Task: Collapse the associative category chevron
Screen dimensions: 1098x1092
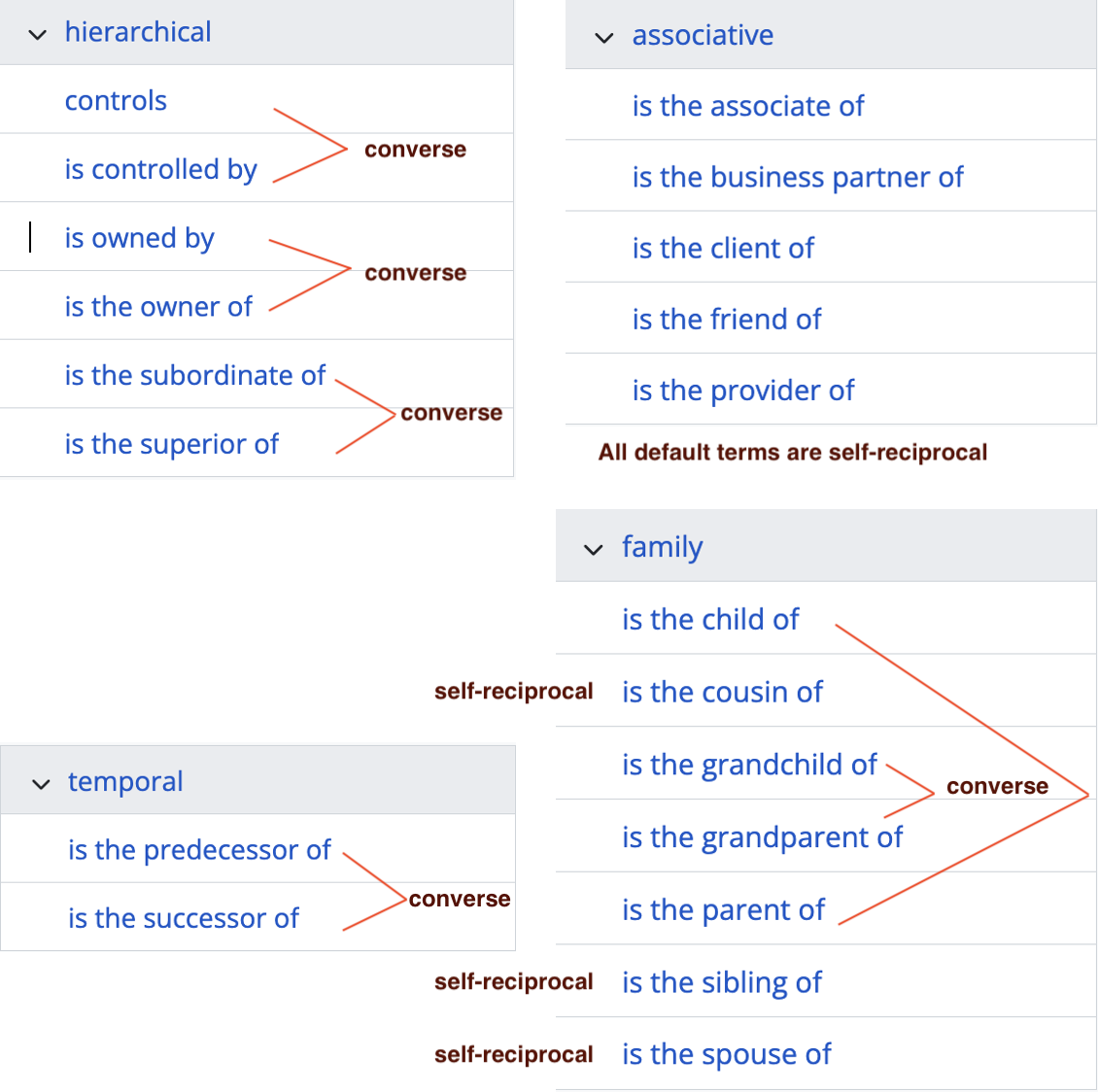Action: [604, 38]
